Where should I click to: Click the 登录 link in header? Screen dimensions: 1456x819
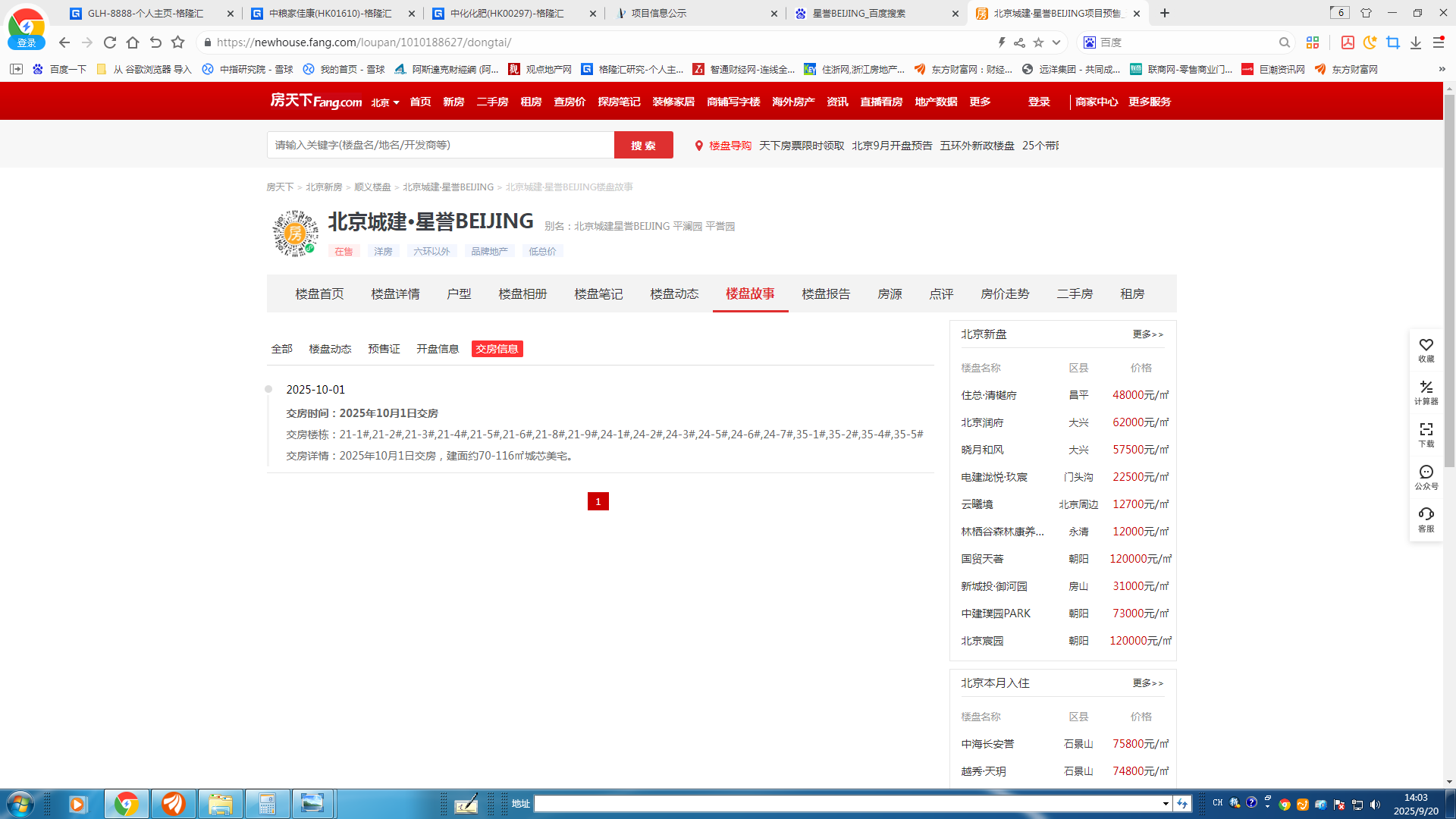point(1039,102)
